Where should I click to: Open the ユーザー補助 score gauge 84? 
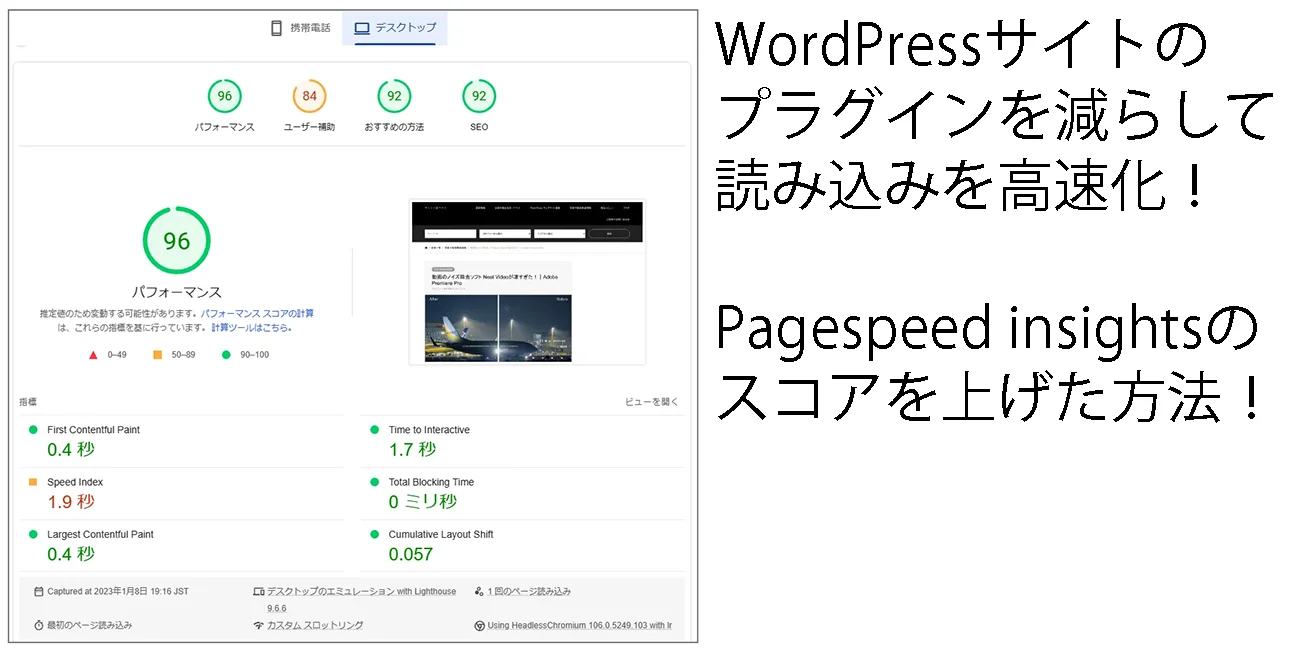pyautogui.click(x=309, y=97)
